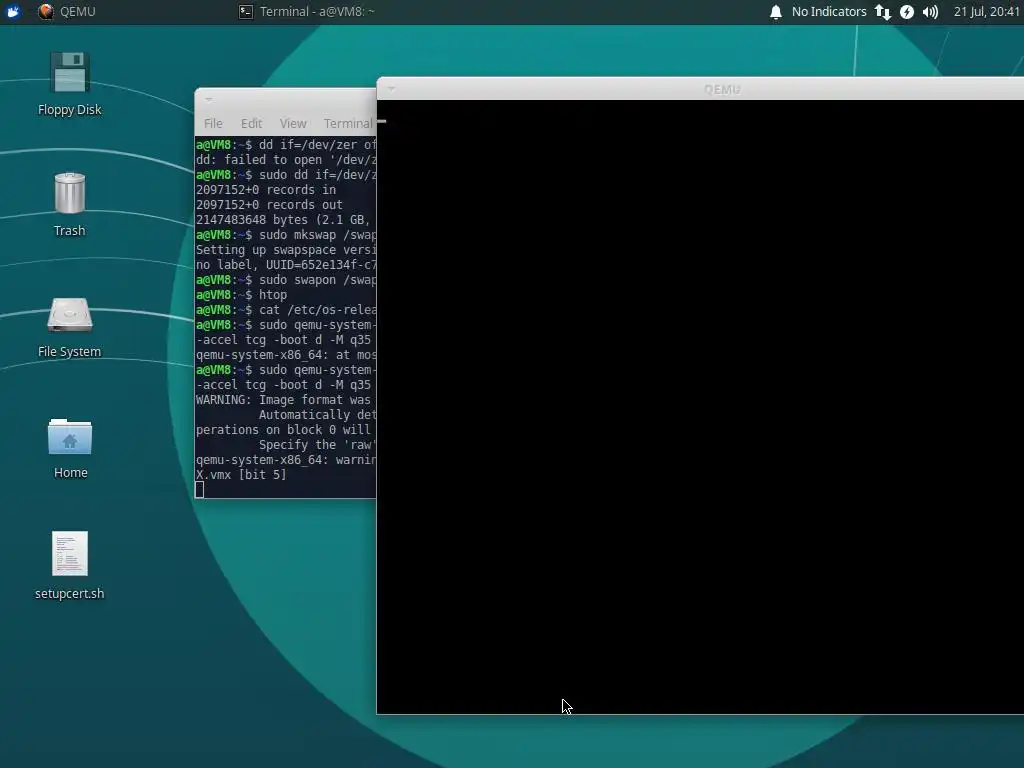Click the No Indicators panel text
1024x768 pixels.
[x=829, y=12]
